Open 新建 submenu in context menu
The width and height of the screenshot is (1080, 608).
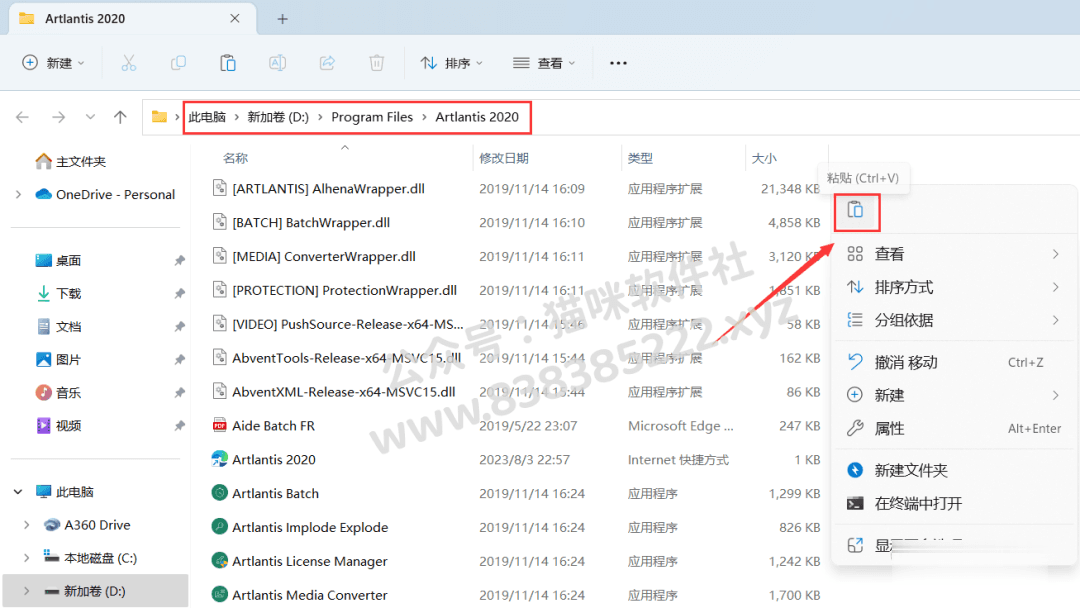pyautogui.click(x=953, y=395)
